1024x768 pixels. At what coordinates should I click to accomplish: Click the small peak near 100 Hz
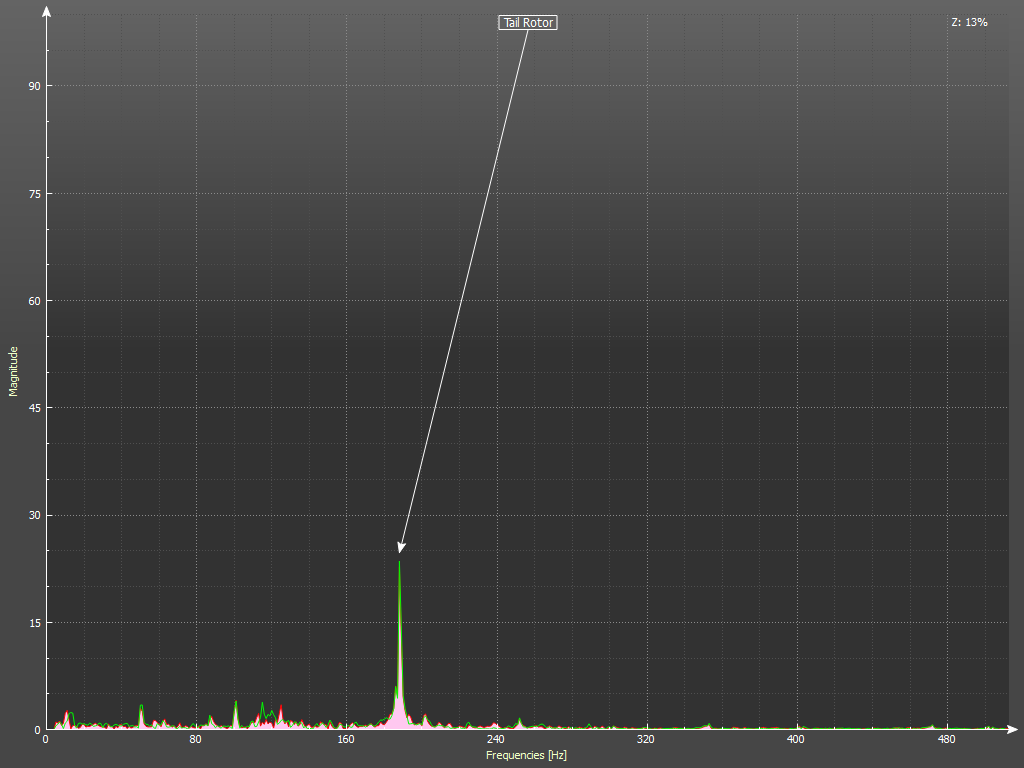(x=236, y=703)
